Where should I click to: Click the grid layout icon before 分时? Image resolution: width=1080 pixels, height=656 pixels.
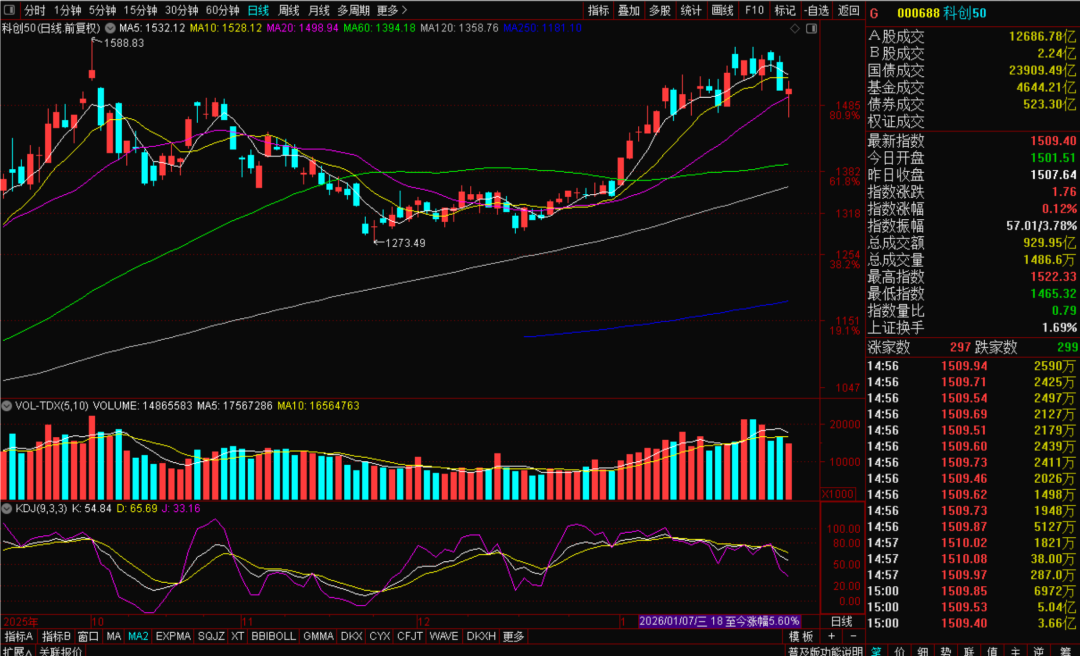[10, 10]
